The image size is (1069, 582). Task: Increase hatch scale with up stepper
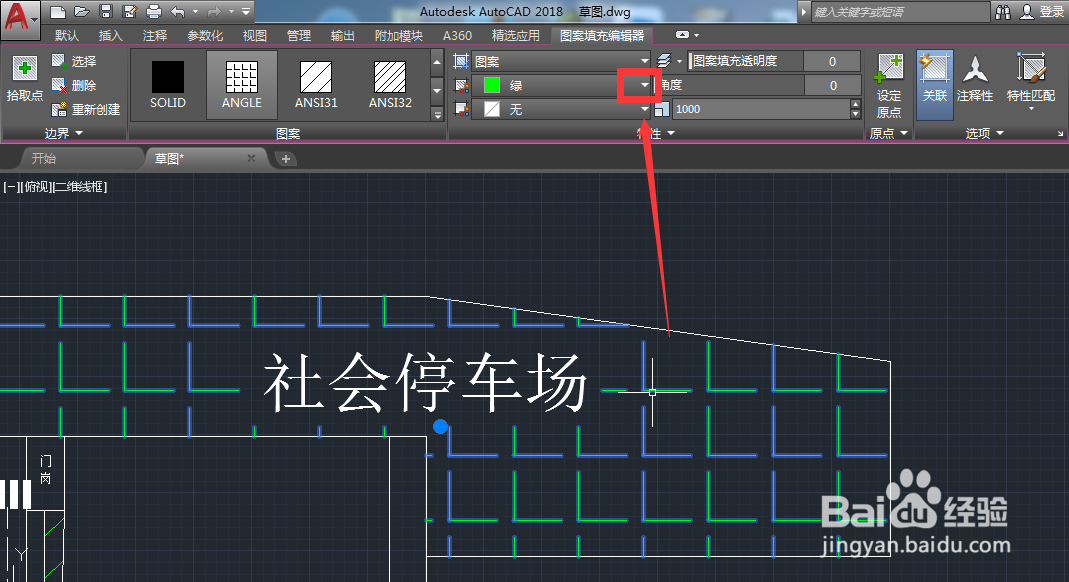[x=856, y=104]
